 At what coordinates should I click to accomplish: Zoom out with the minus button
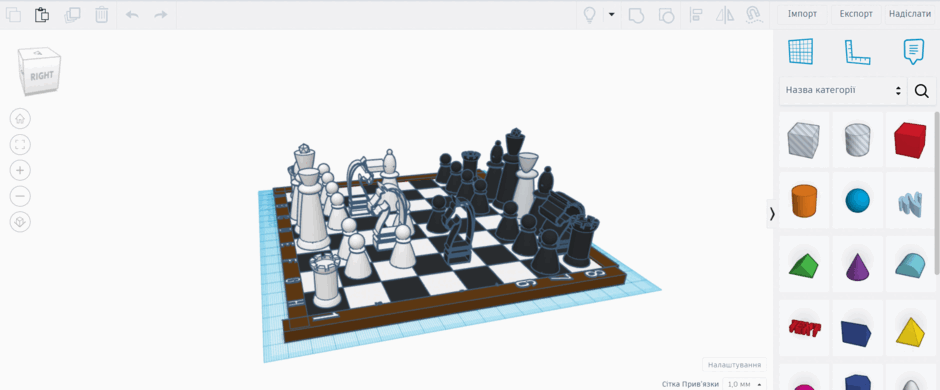tap(20, 196)
